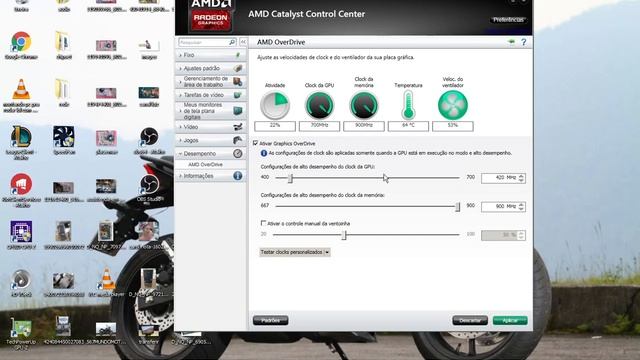The image size is (640, 360).
Task: Open the folder icon right of Chrome
Action: 63,42
